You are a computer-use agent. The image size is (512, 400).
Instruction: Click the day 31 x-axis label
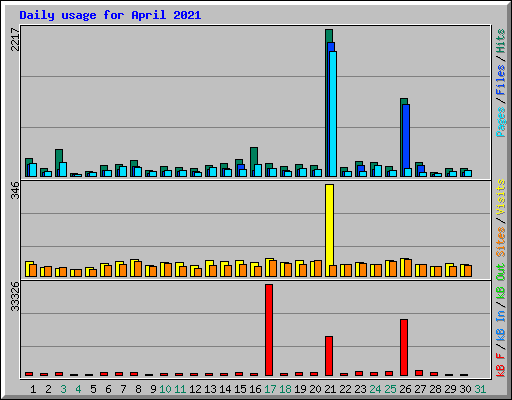[x=480, y=389]
